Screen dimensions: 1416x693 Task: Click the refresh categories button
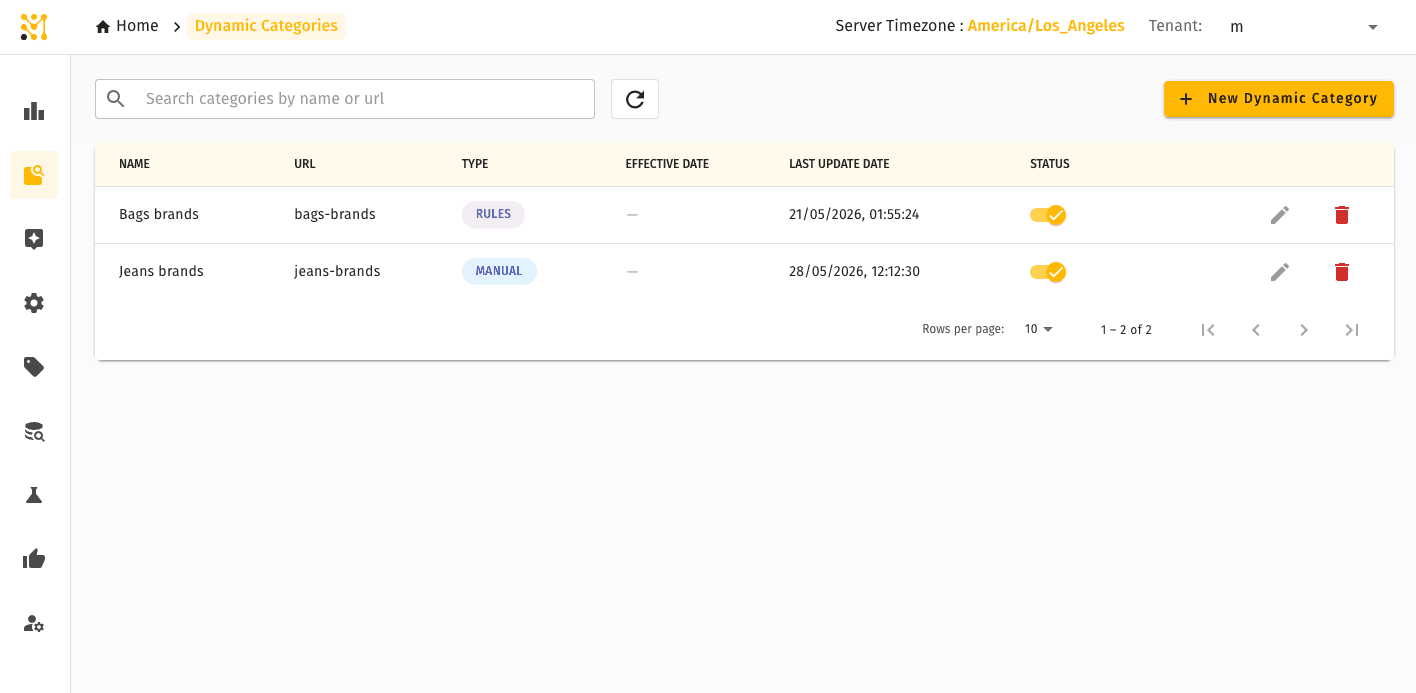click(635, 99)
